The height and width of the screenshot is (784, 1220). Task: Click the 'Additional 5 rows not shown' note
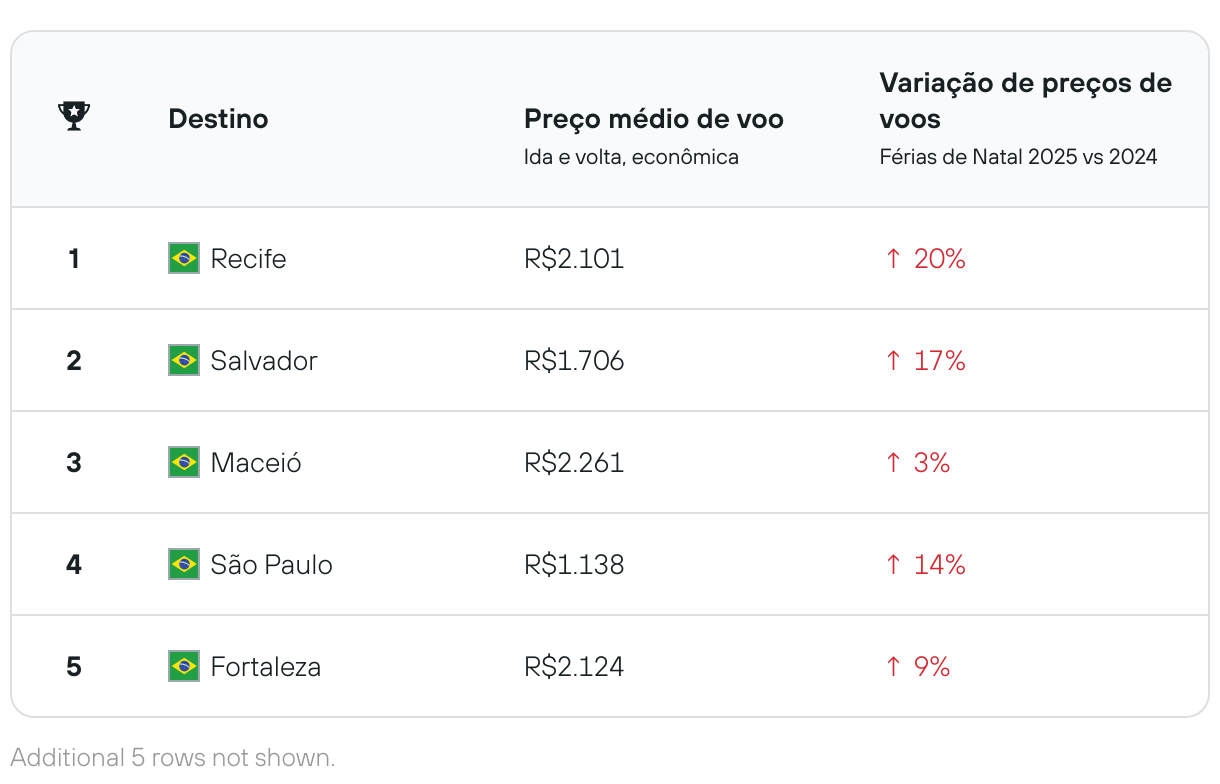[173, 758]
